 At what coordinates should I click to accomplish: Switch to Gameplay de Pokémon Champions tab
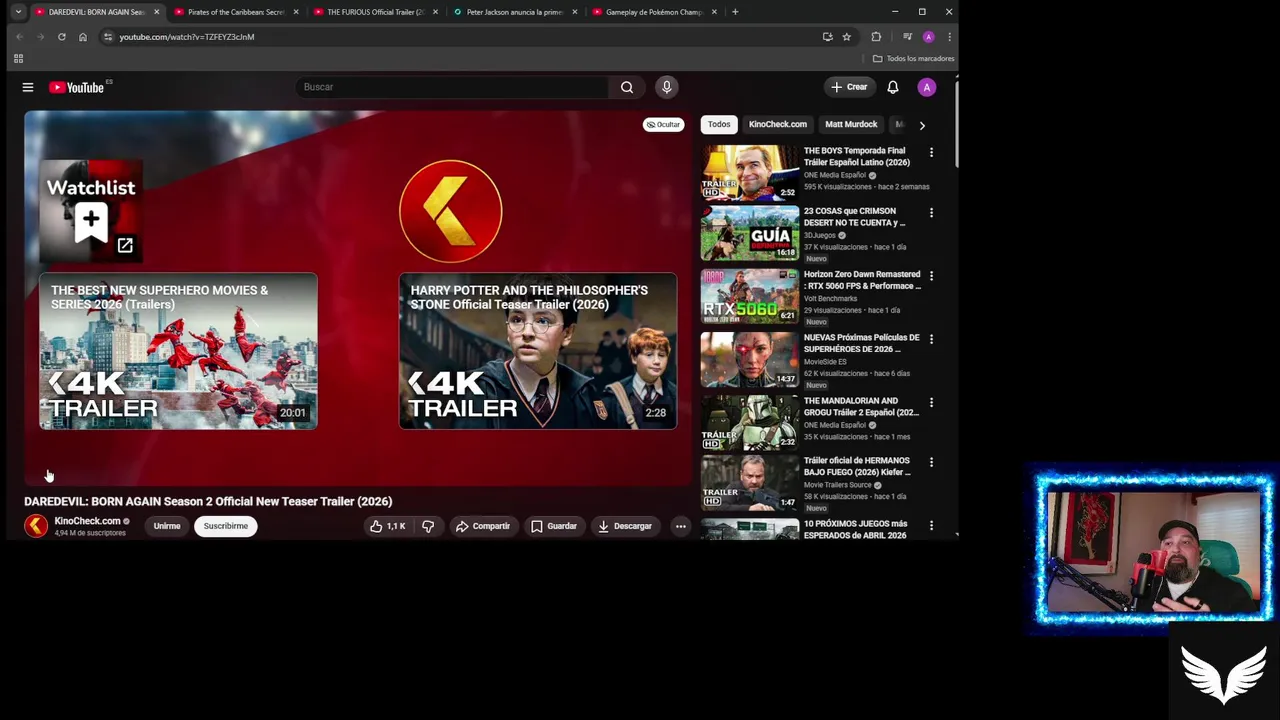(653, 12)
